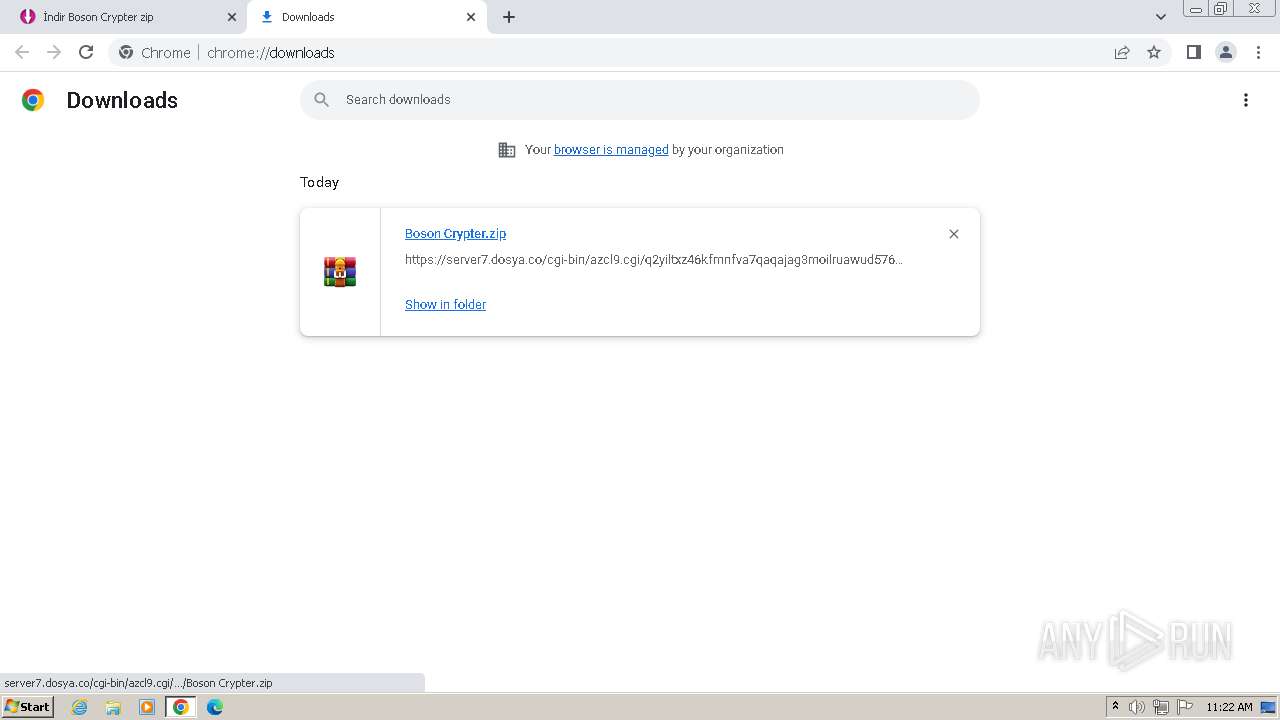Open the side panel icon

pyautogui.click(x=1193, y=52)
